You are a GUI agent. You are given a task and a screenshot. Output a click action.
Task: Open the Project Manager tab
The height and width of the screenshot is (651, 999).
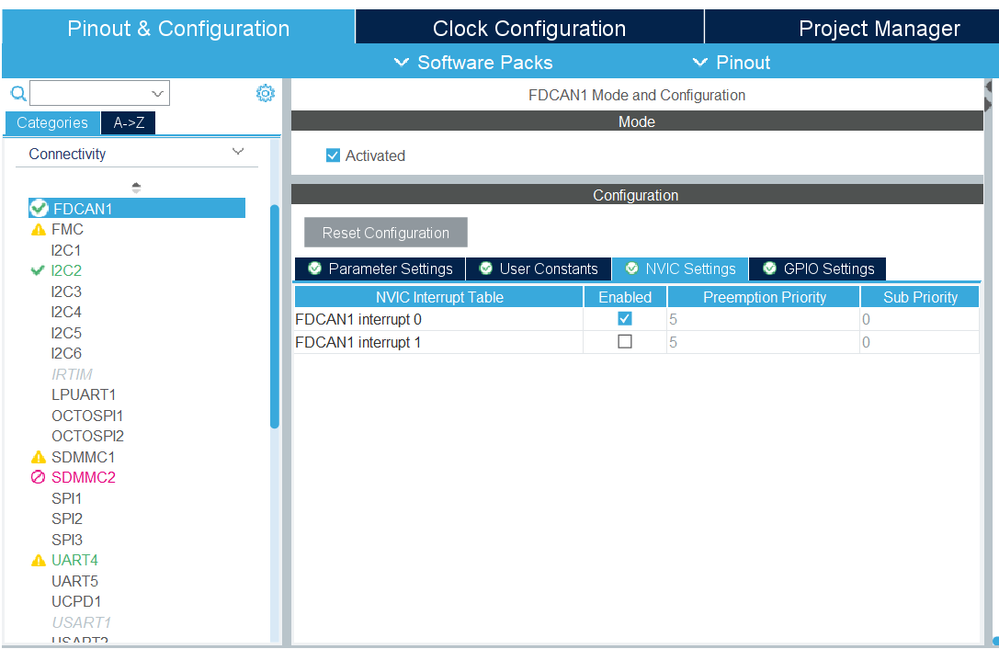[x=879, y=28]
